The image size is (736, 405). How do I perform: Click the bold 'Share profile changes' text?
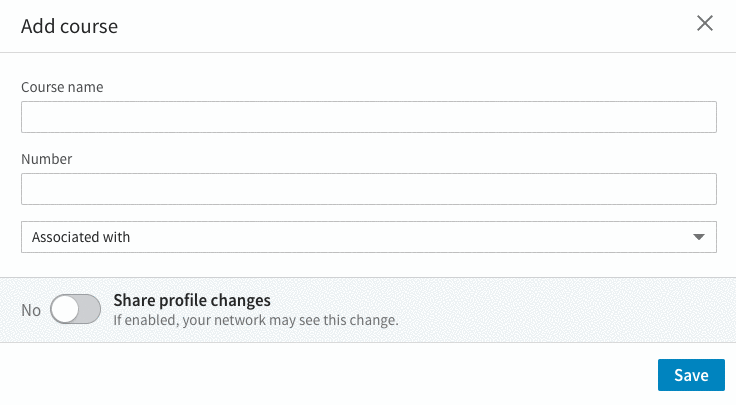click(192, 300)
